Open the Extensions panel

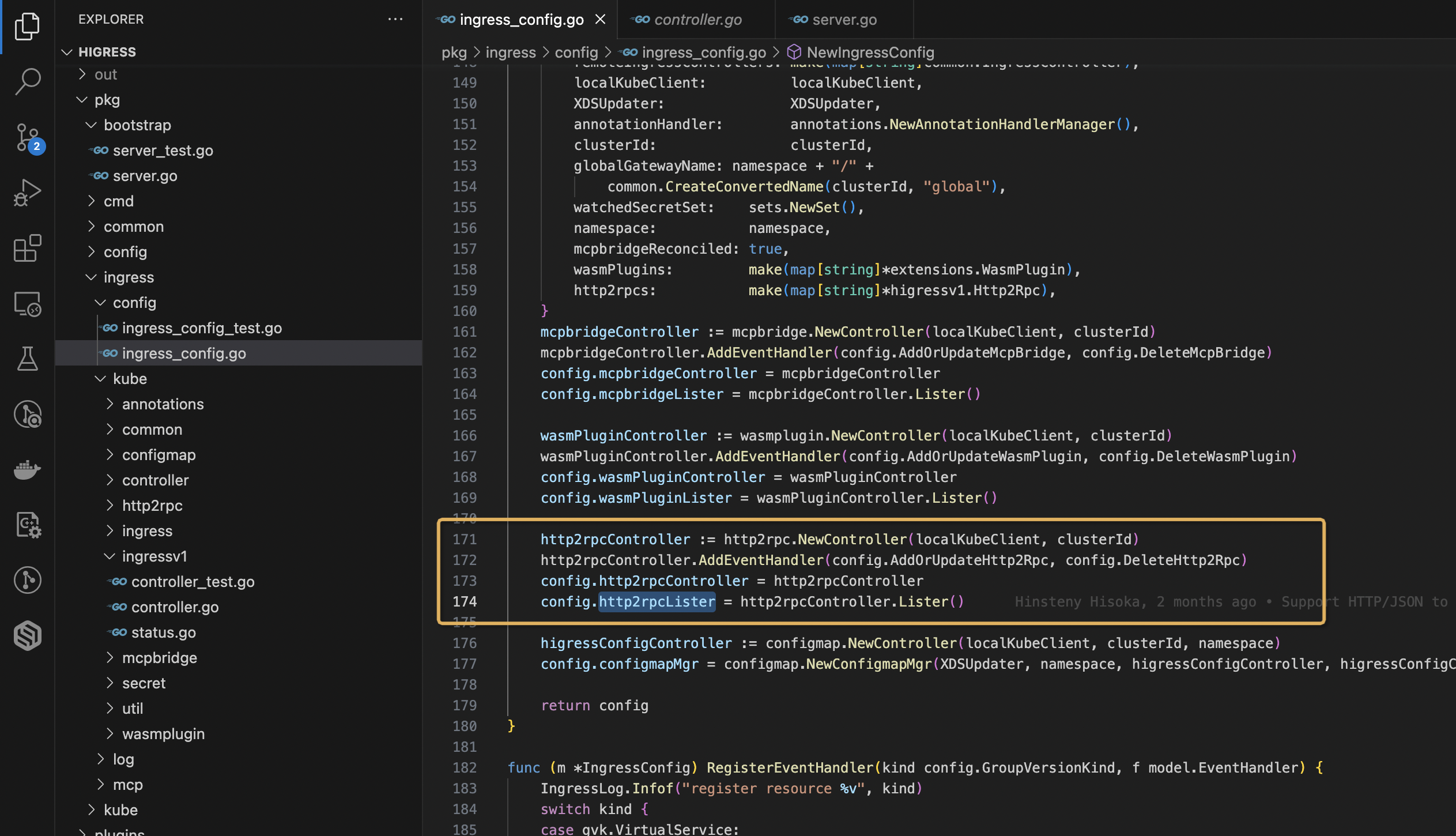27,248
